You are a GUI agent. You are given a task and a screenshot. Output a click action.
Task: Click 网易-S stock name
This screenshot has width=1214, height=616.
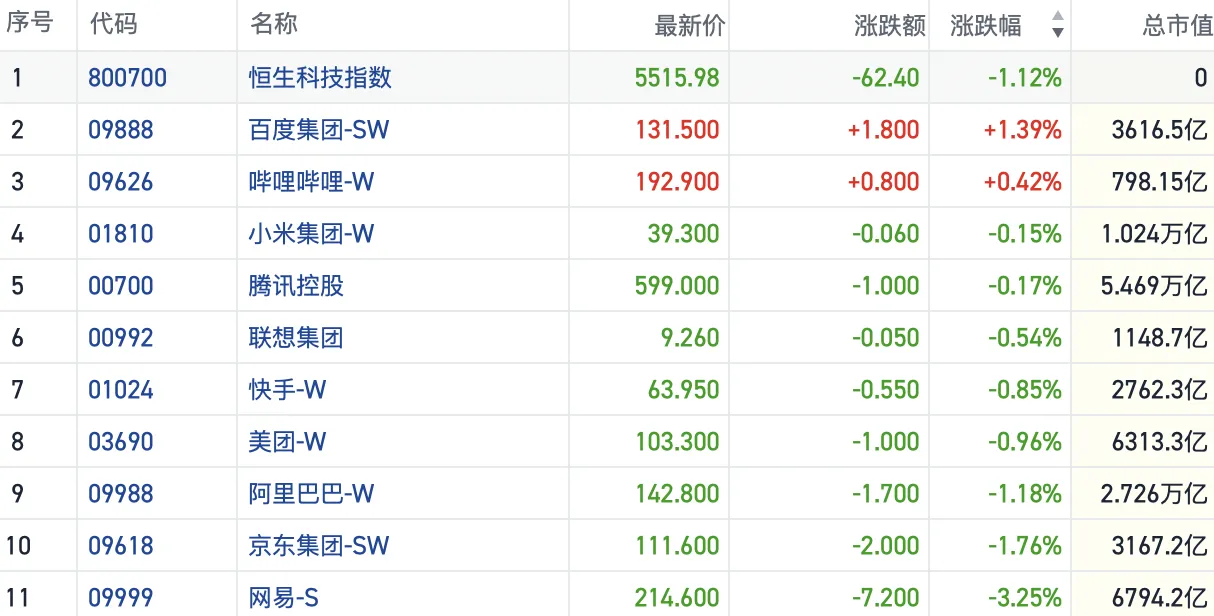click(x=284, y=598)
